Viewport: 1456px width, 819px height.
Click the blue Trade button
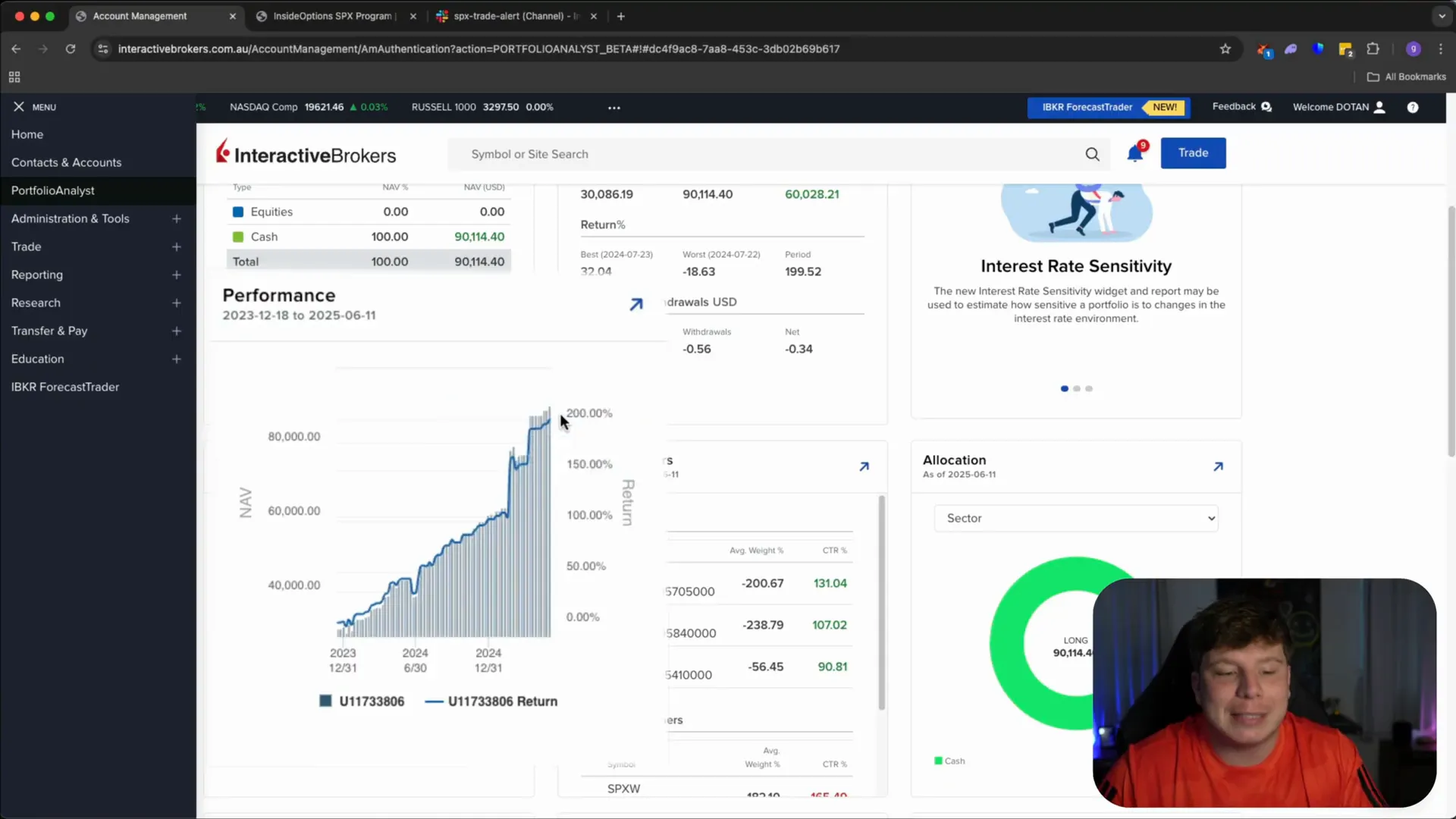coord(1193,153)
